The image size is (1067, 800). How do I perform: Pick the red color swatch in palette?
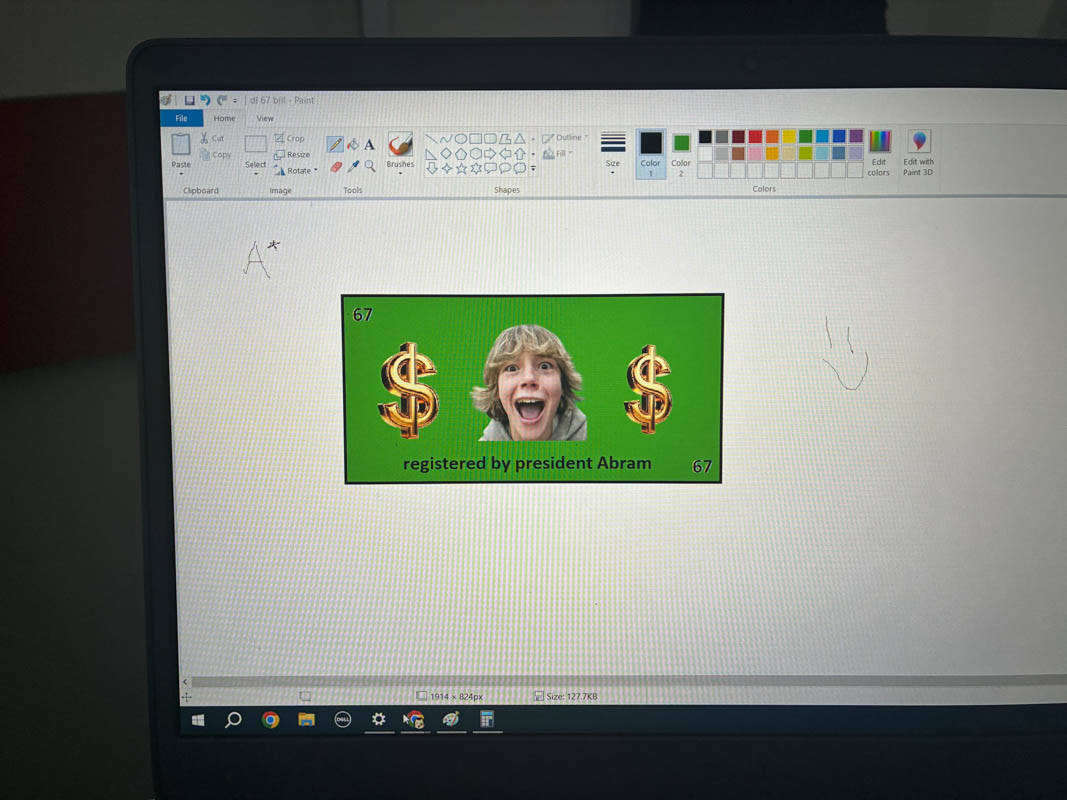click(x=755, y=137)
